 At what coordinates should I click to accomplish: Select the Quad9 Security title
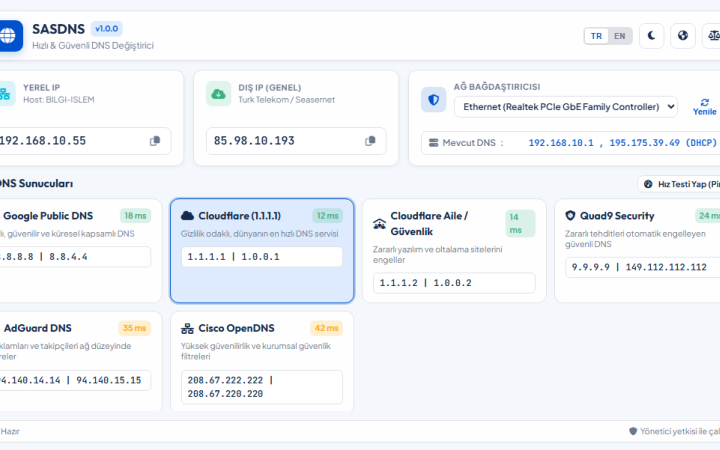[617, 216]
